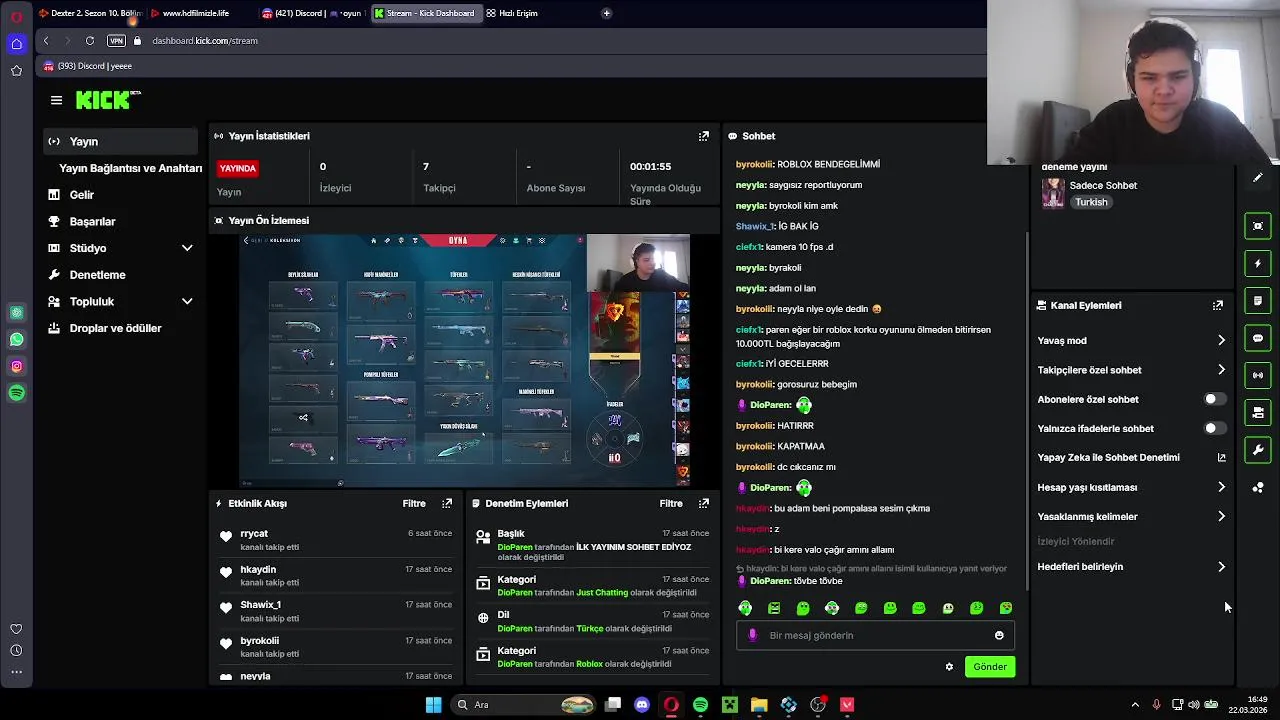This screenshot has width=1280, height=720.
Task: Open Filtre in Denetim Eylemleri panel
Action: coord(671,503)
